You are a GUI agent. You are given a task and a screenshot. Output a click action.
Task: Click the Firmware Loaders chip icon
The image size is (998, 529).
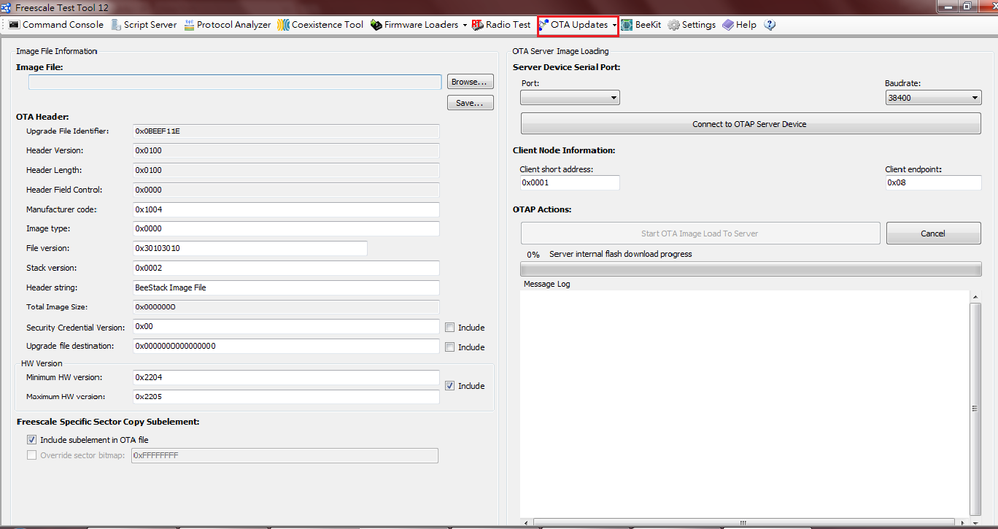(376, 25)
